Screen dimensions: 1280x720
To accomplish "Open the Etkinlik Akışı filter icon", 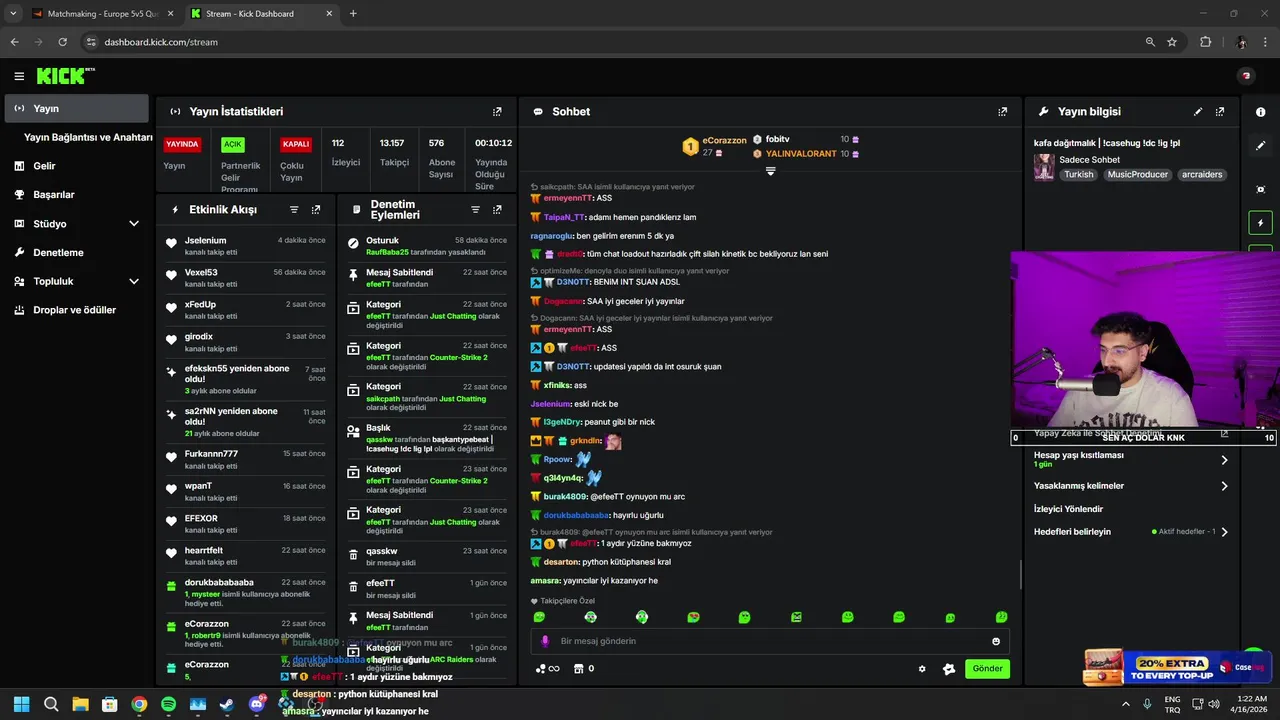I will coord(294,210).
